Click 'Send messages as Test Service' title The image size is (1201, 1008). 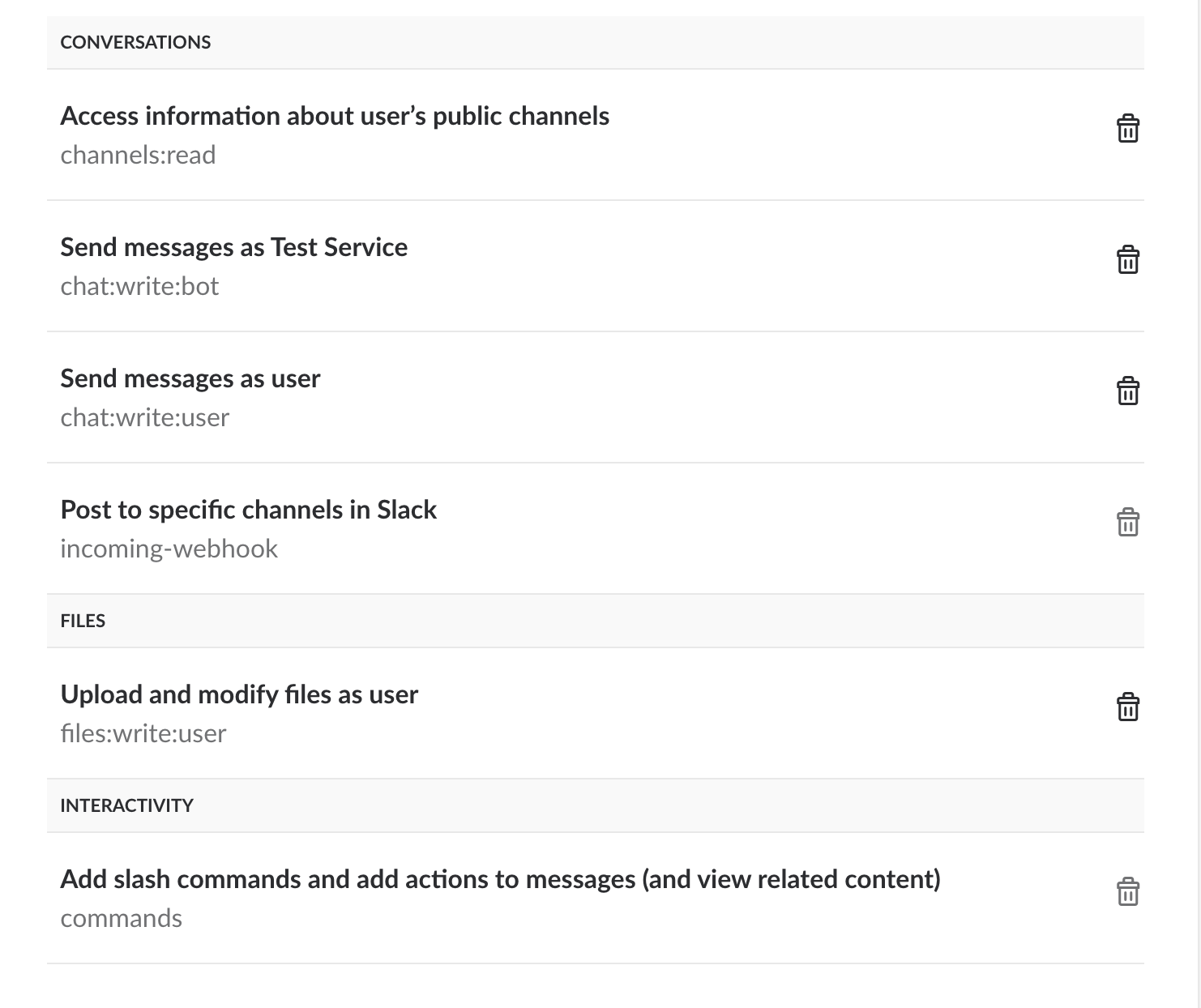(233, 247)
